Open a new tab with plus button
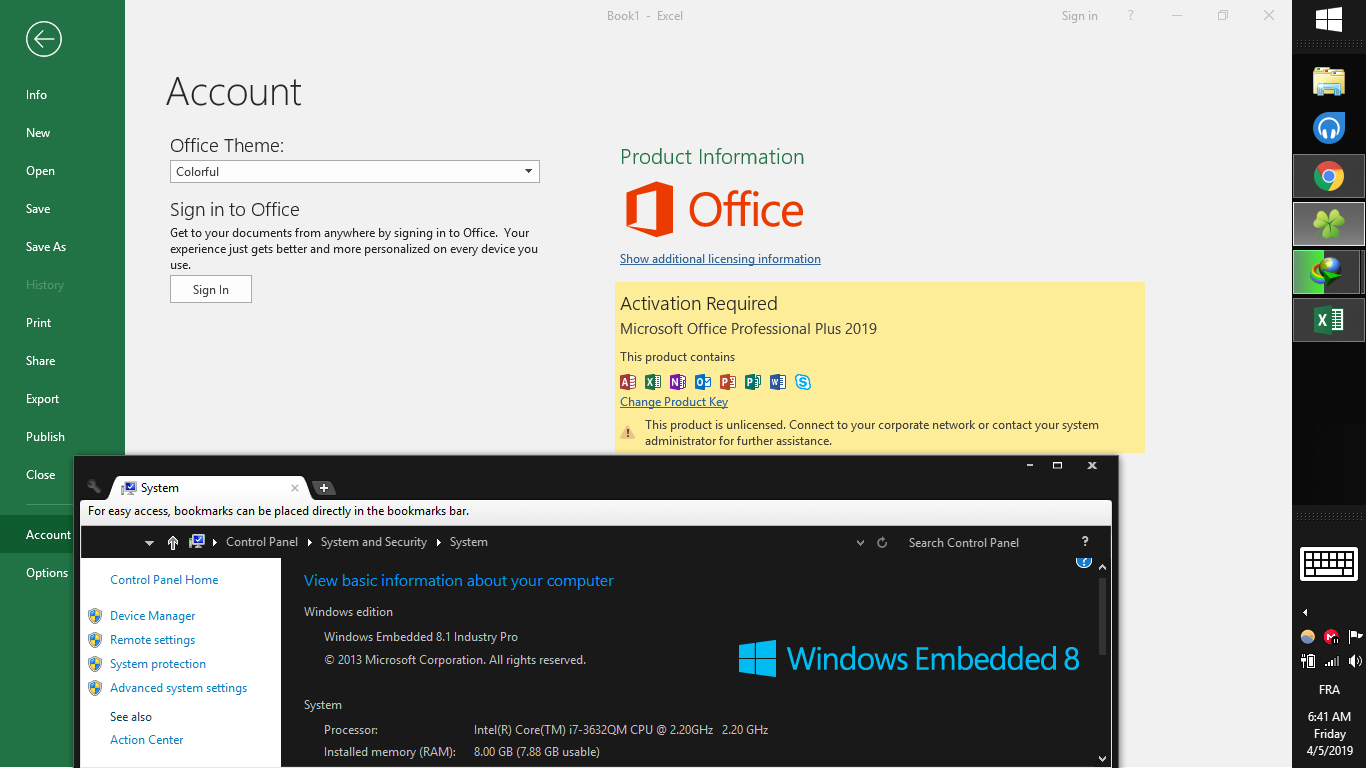The image size is (1366, 768). coord(324,488)
